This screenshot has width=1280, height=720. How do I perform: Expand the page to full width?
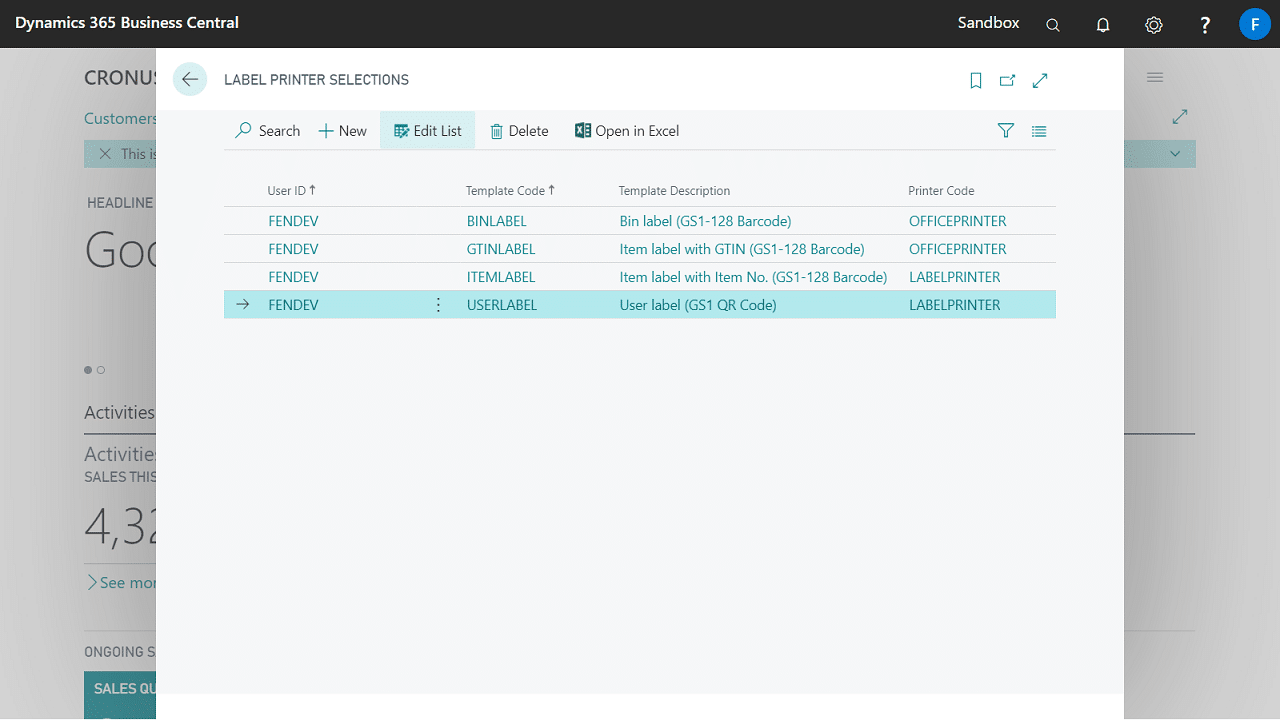[1040, 81]
